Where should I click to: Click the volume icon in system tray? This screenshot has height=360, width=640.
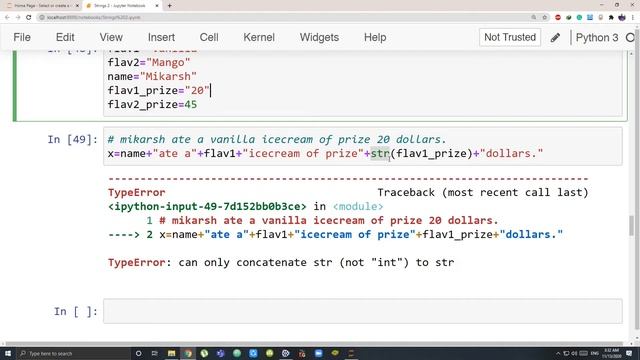574,353
